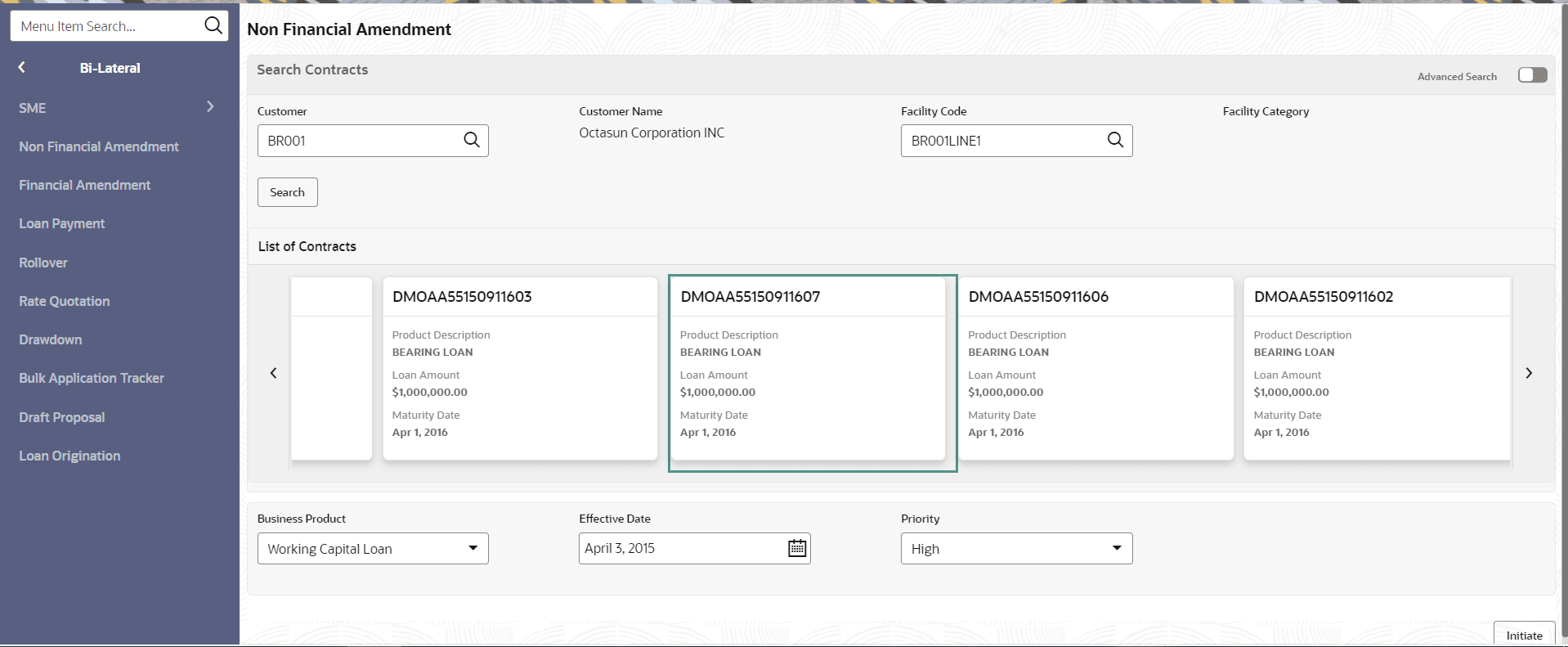1568x647 pixels.
Task: Select Loan Origination menu item
Action: coord(69,456)
